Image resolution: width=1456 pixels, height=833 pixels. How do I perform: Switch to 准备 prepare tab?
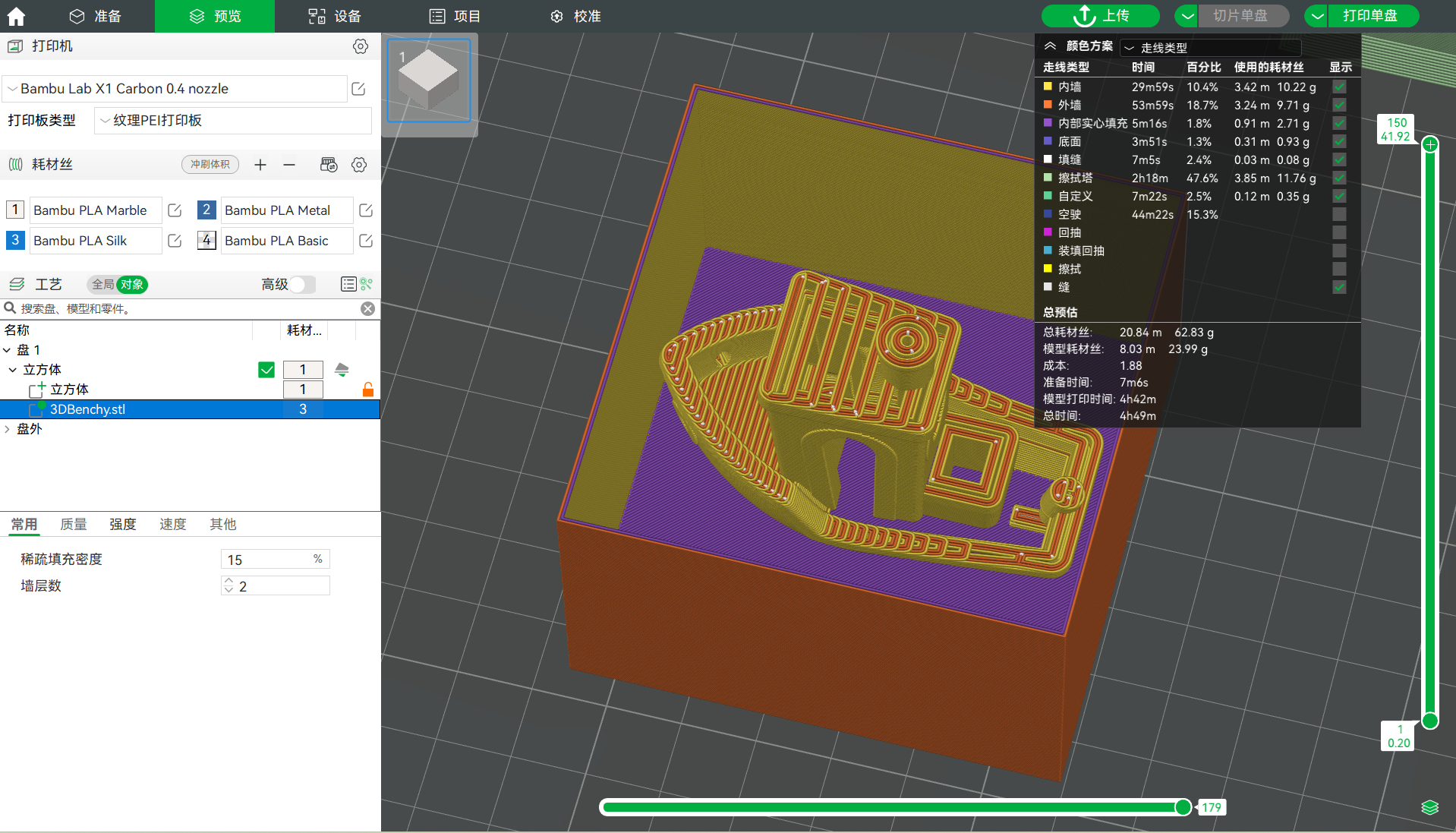[96, 16]
